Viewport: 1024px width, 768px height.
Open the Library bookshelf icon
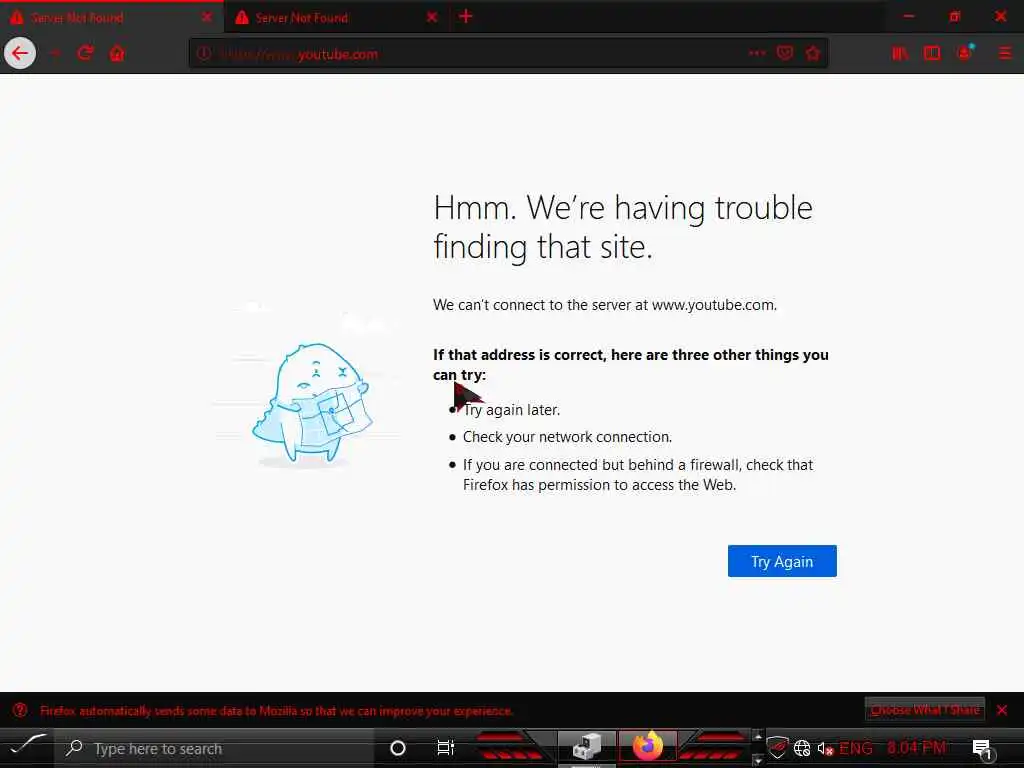pos(900,53)
